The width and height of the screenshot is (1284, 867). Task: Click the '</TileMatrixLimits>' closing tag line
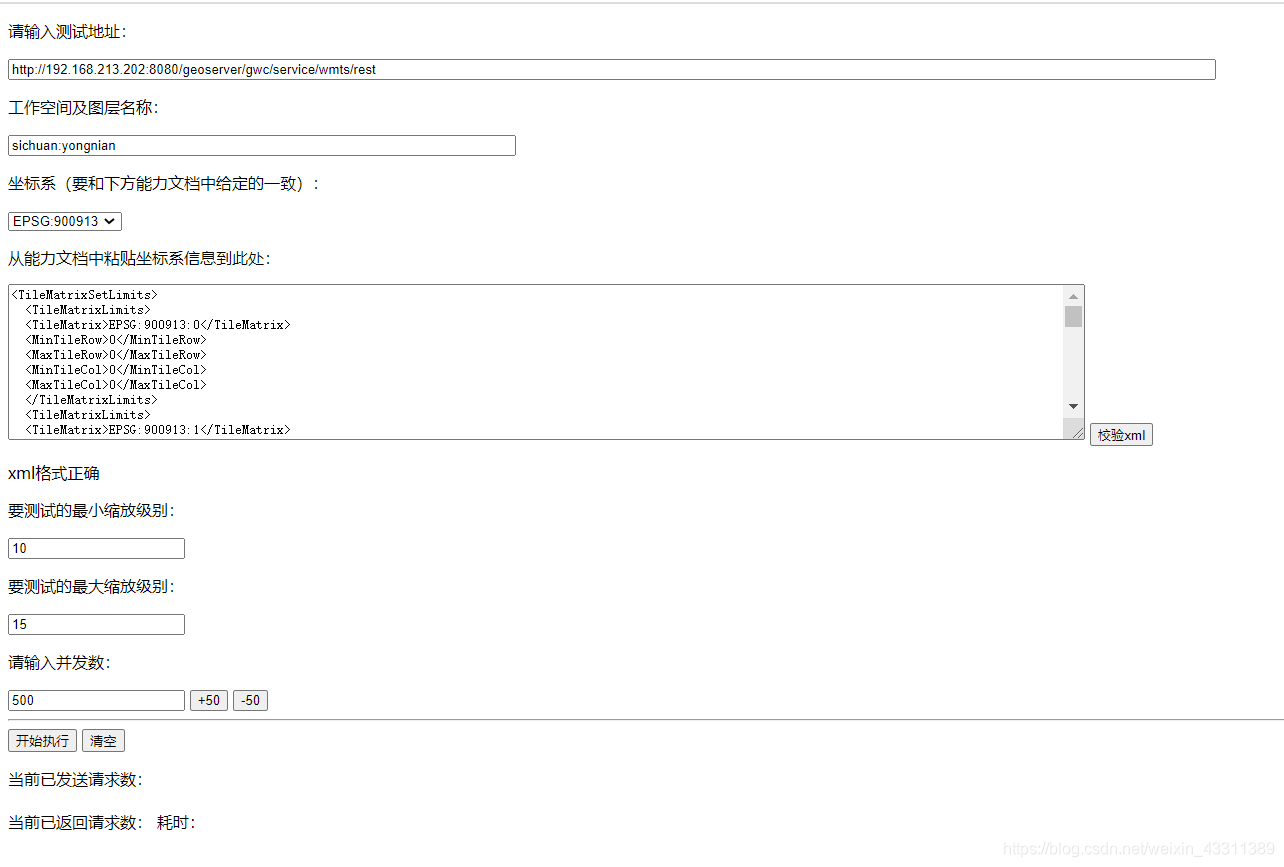[91, 400]
